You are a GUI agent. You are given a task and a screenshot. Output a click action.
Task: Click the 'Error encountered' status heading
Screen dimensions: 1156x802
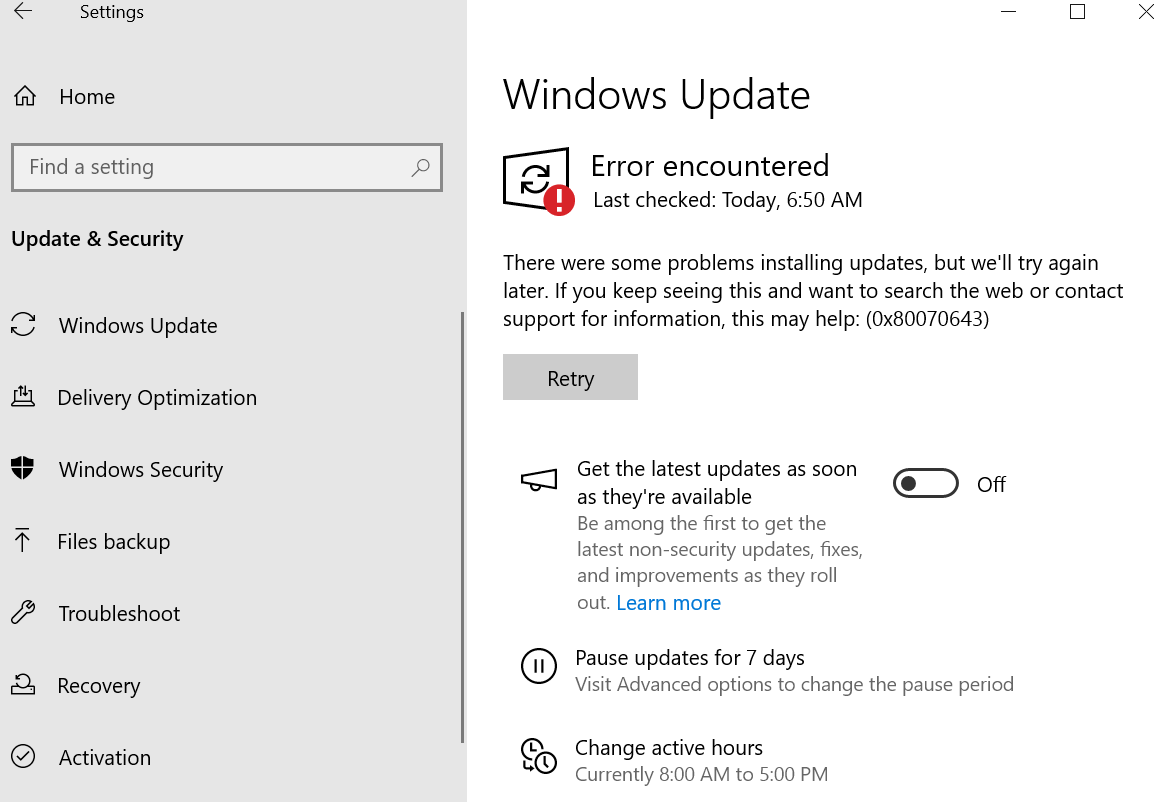coord(710,166)
